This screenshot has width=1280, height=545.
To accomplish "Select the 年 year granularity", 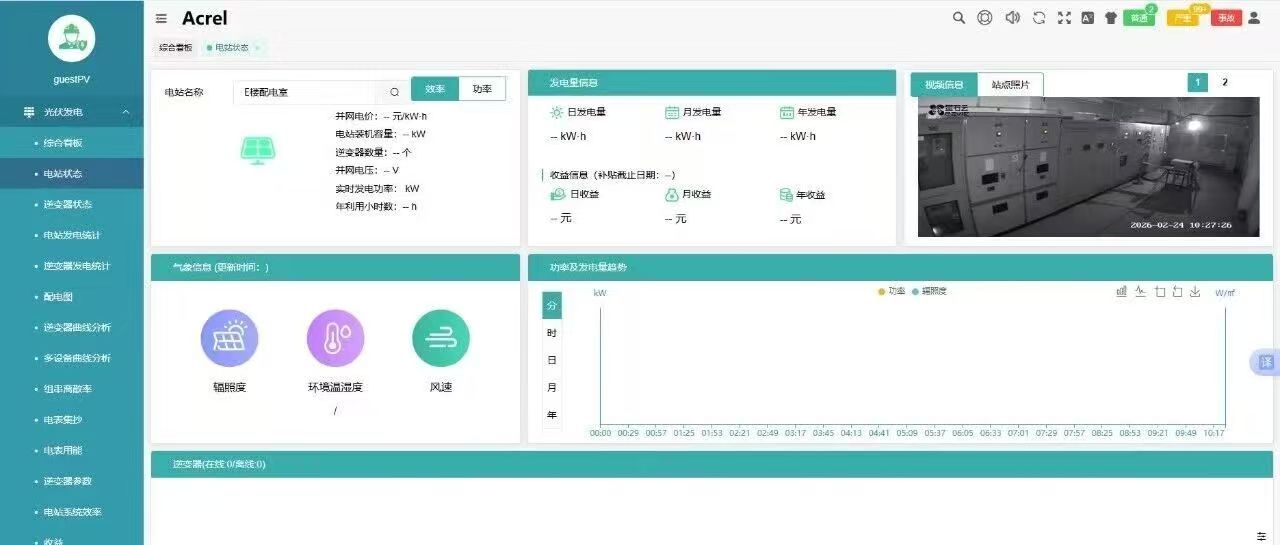I will click(x=552, y=415).
